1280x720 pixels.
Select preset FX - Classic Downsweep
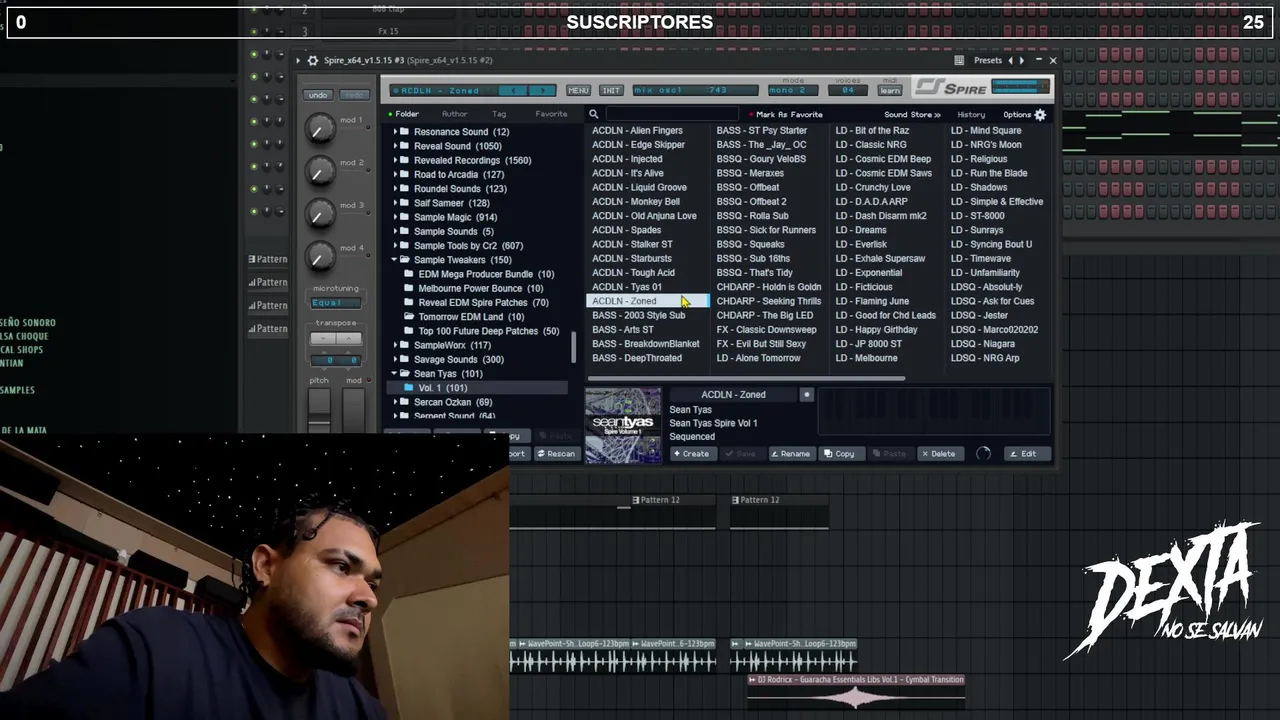(766, 330)
